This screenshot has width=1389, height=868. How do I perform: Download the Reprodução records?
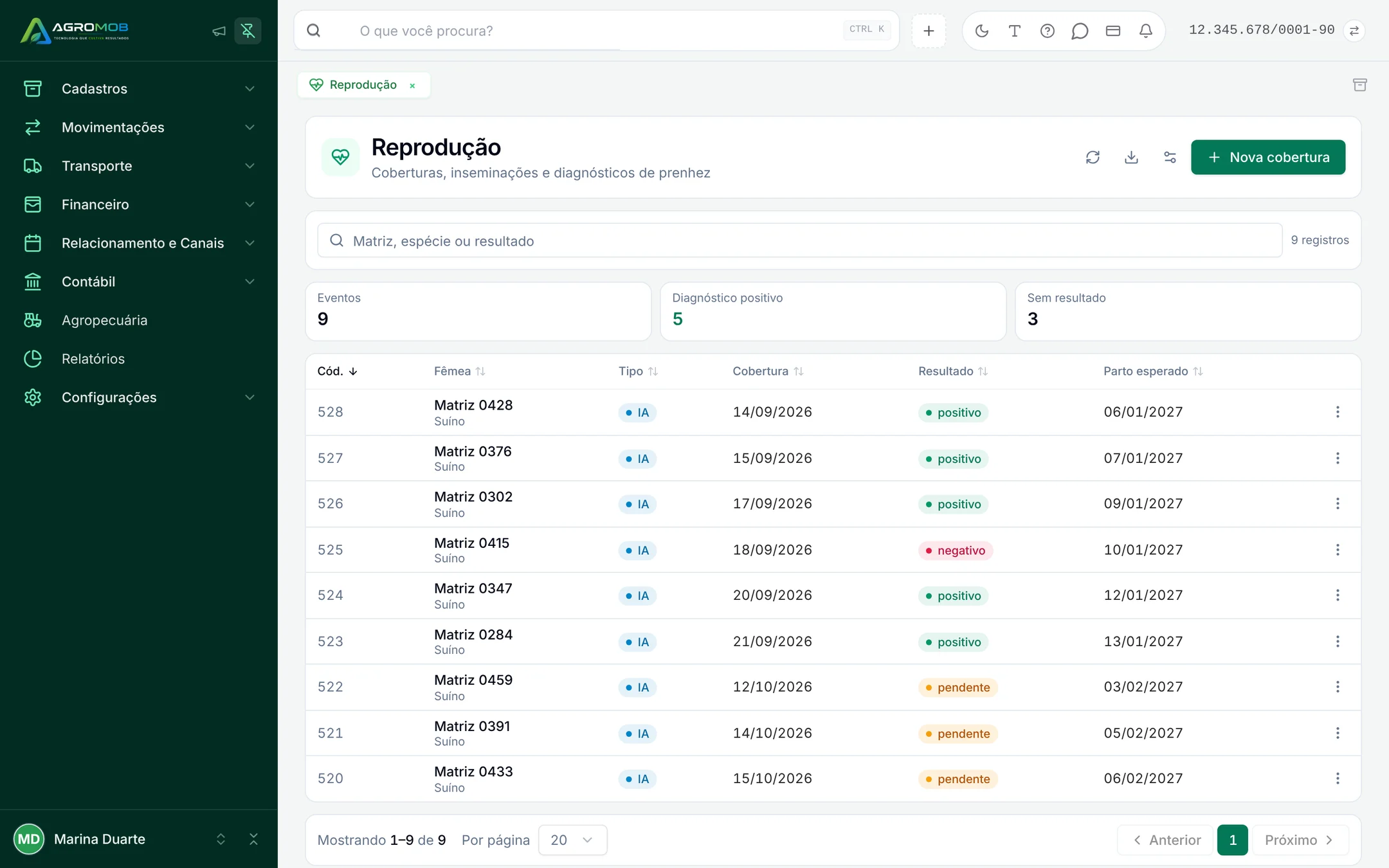[1131, 157]
